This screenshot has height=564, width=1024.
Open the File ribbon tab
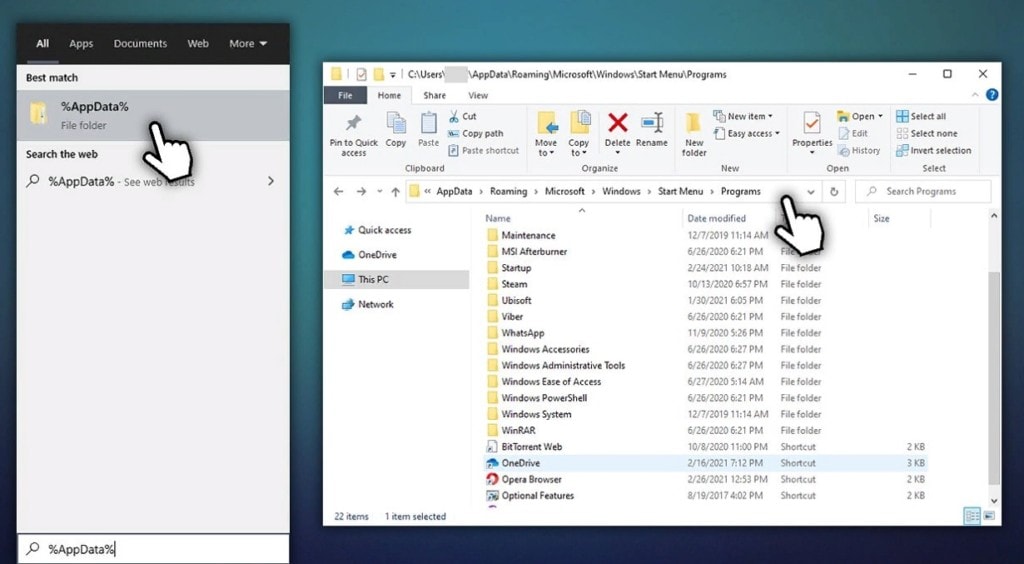(345, 95)
